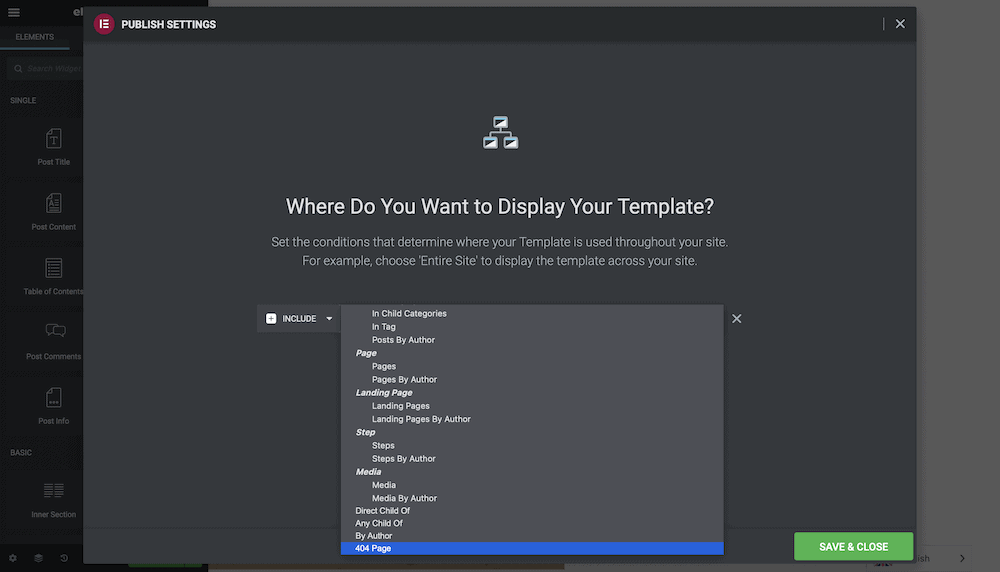The image size is (1000, 572).
Task: Click the SAVE & CLOSE button
Action: pyautogui.click(x=853, y=546)
